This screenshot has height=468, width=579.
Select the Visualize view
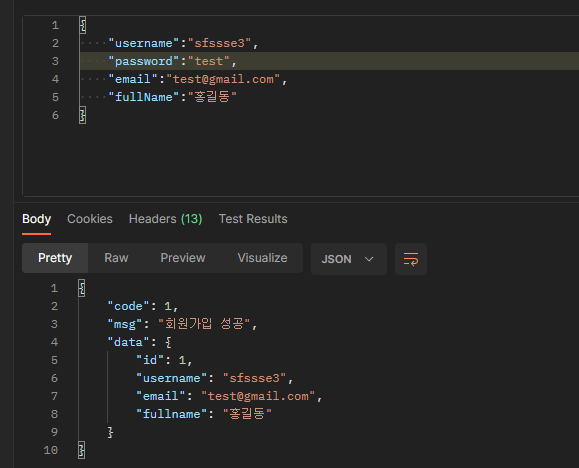pyautogui.click(x=262, y=258)
